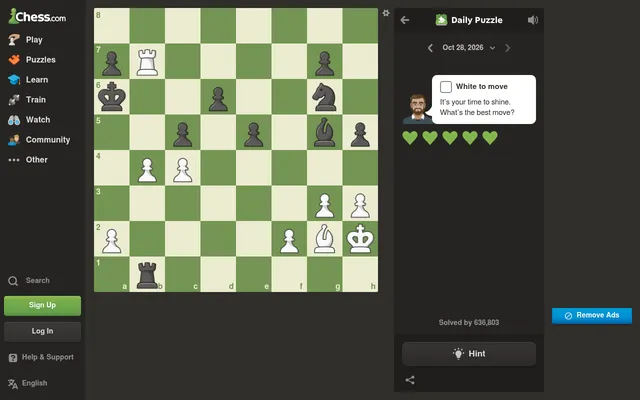Select the white rook on b7

point(147,62)
